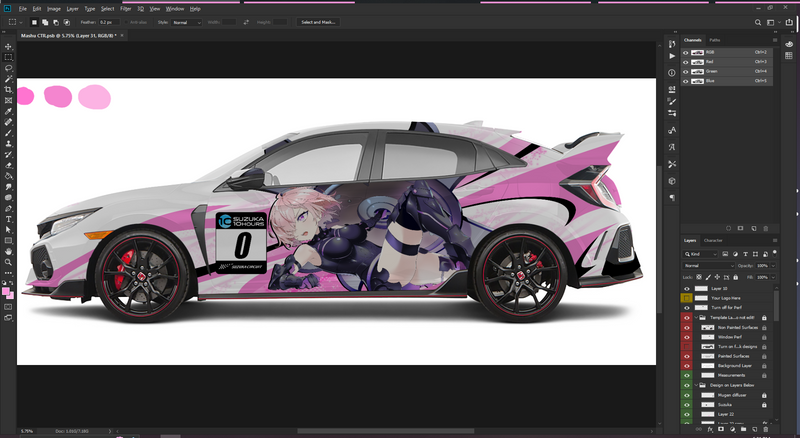Open the layer blend mode dropdown
800x438 pixels.
point(703,265)
